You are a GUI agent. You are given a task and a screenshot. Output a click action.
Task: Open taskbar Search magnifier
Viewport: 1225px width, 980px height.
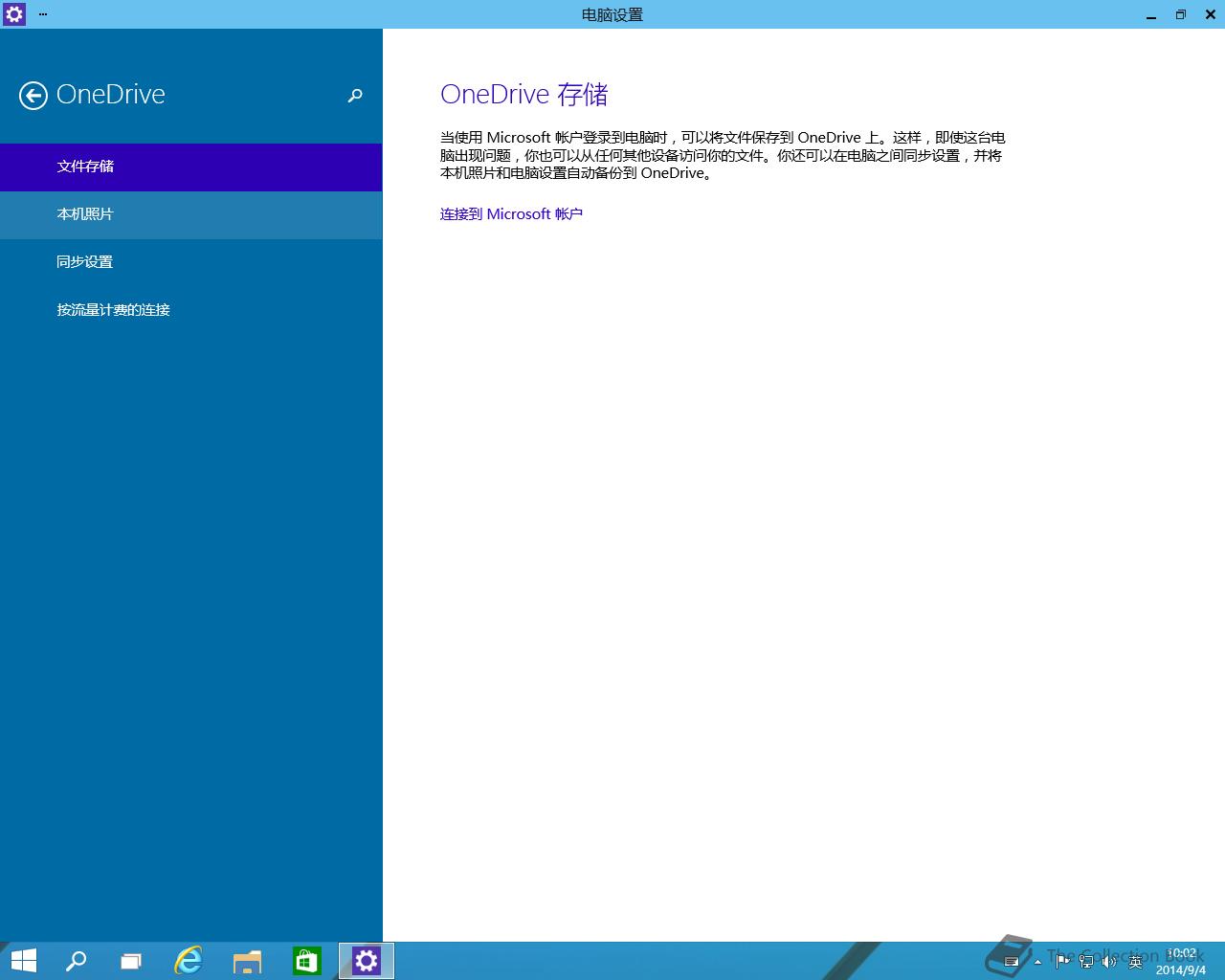76,961
